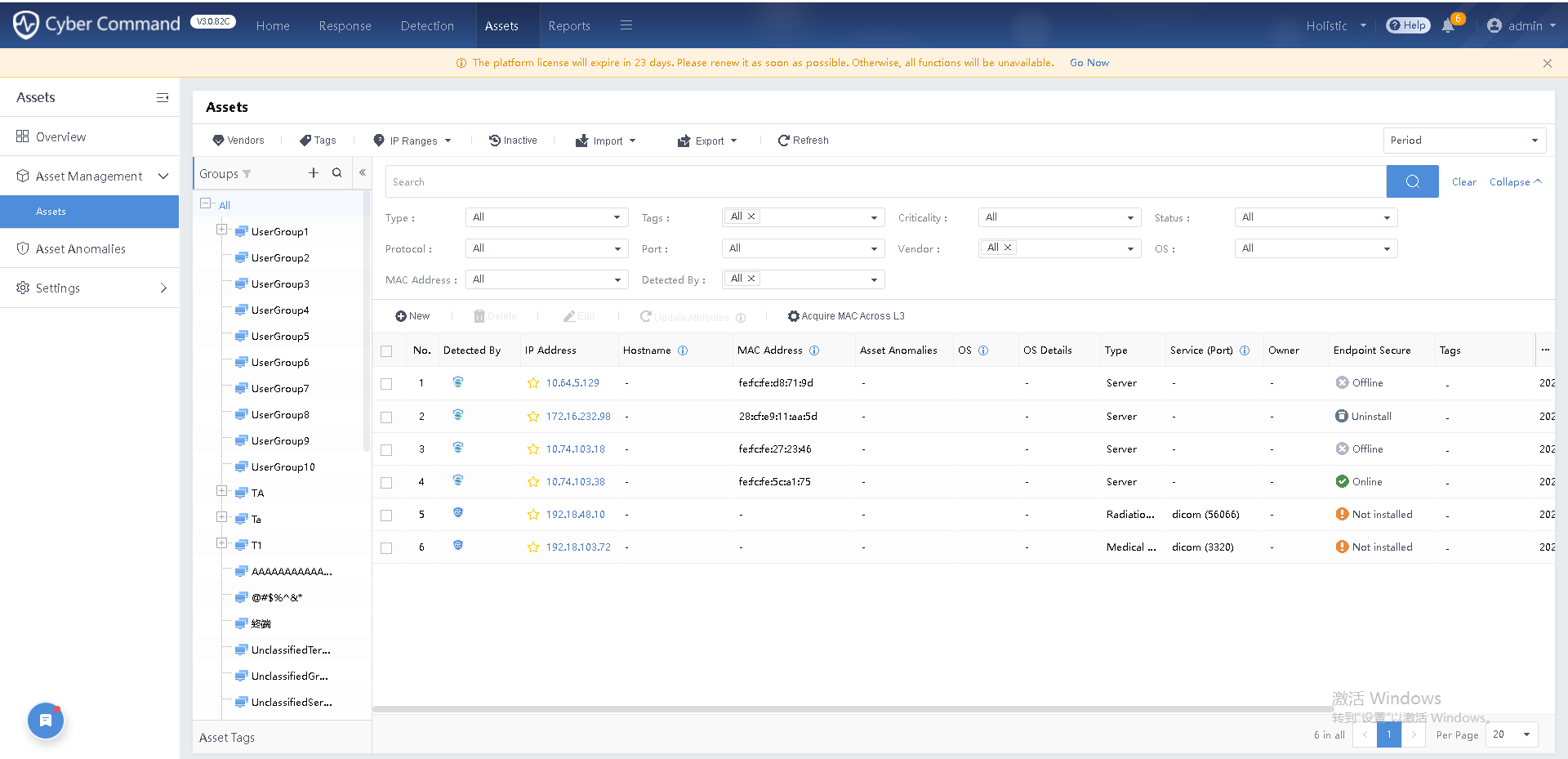Collapse the groups panel with double-arrow icon
Viewport: 1568px width, 759px height.
[363, 173]
